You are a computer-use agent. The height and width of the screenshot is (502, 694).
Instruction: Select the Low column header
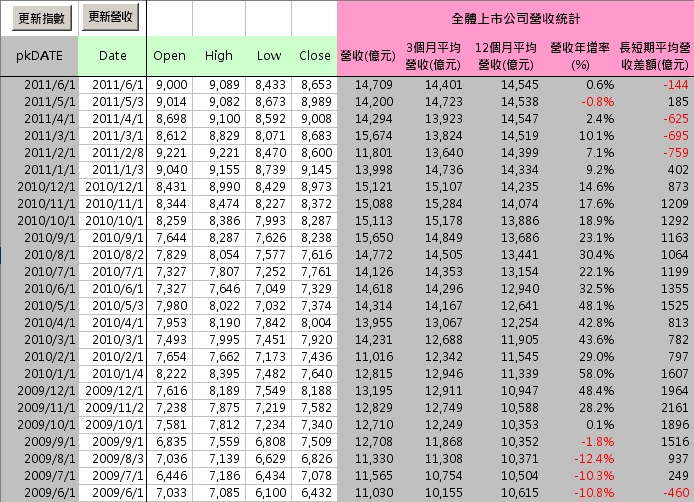click(x=269, y=56)
